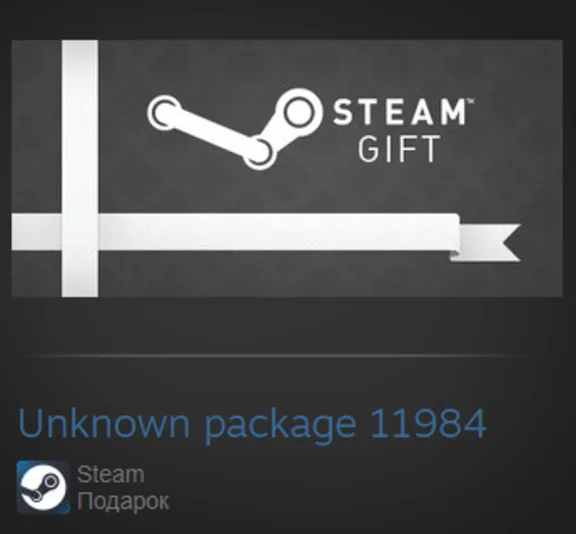Image resolution: width=576 pixels, height=534 pixels.
Task: Click the small Steam app icon
Action: [43, 487]
